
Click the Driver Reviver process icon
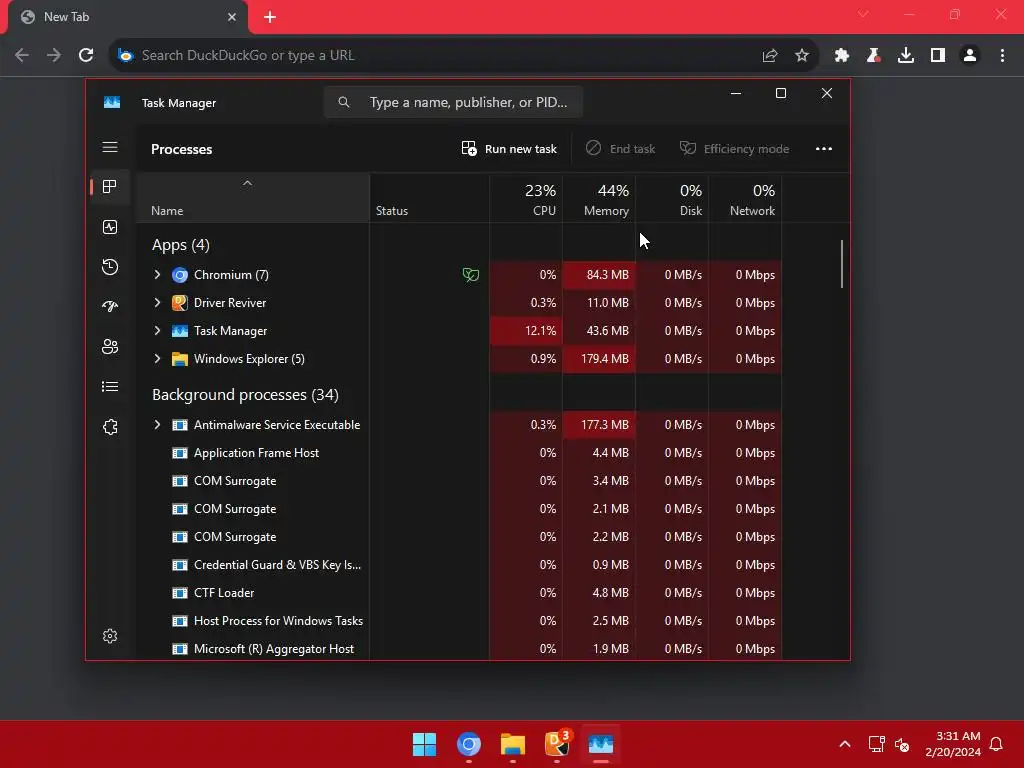point(180,303)
